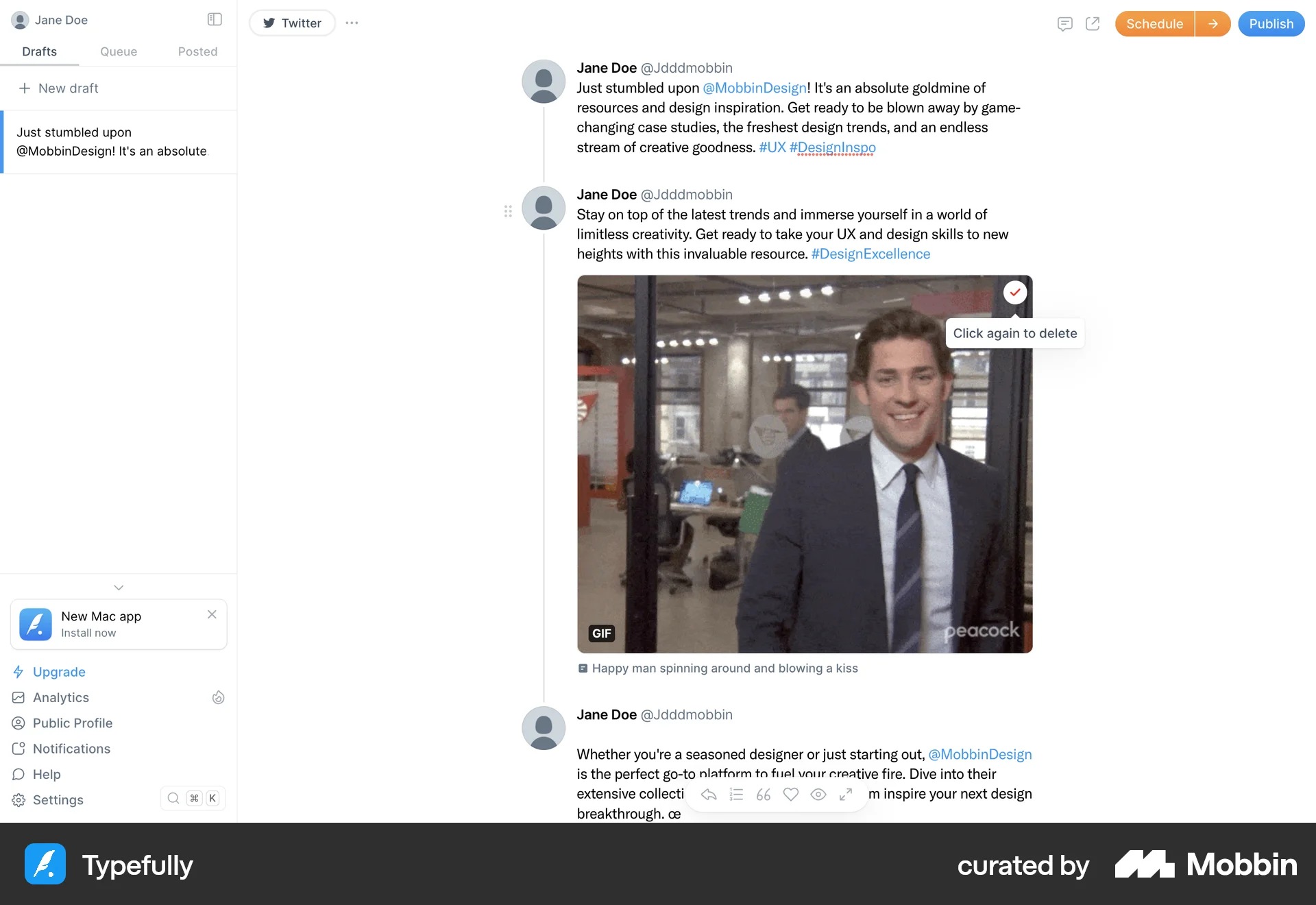Switch to the Posted tab

point(197,51)
